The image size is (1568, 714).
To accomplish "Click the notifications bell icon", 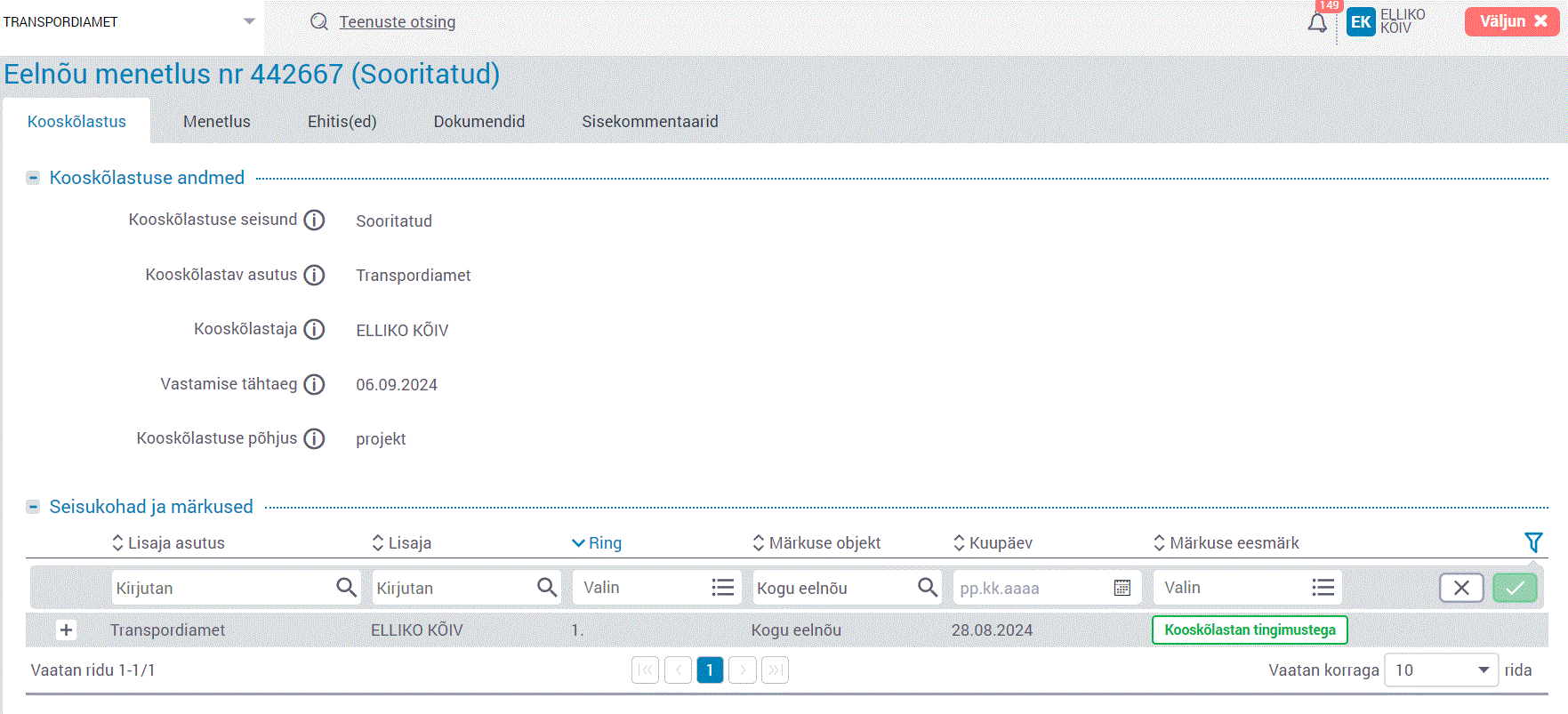I will click(x=1317, y=23).
